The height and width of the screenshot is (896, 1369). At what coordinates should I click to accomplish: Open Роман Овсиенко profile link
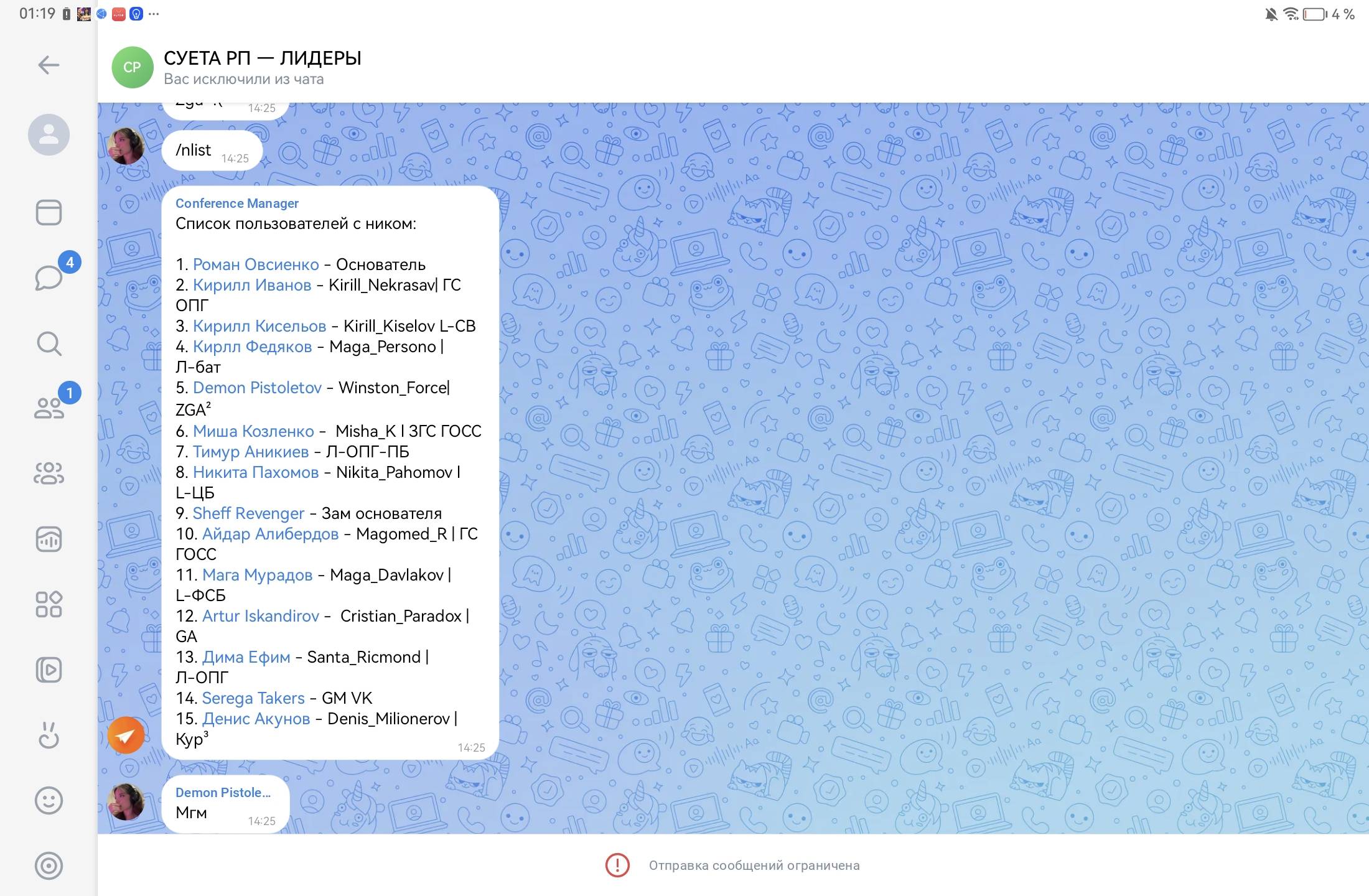(256, 264)
